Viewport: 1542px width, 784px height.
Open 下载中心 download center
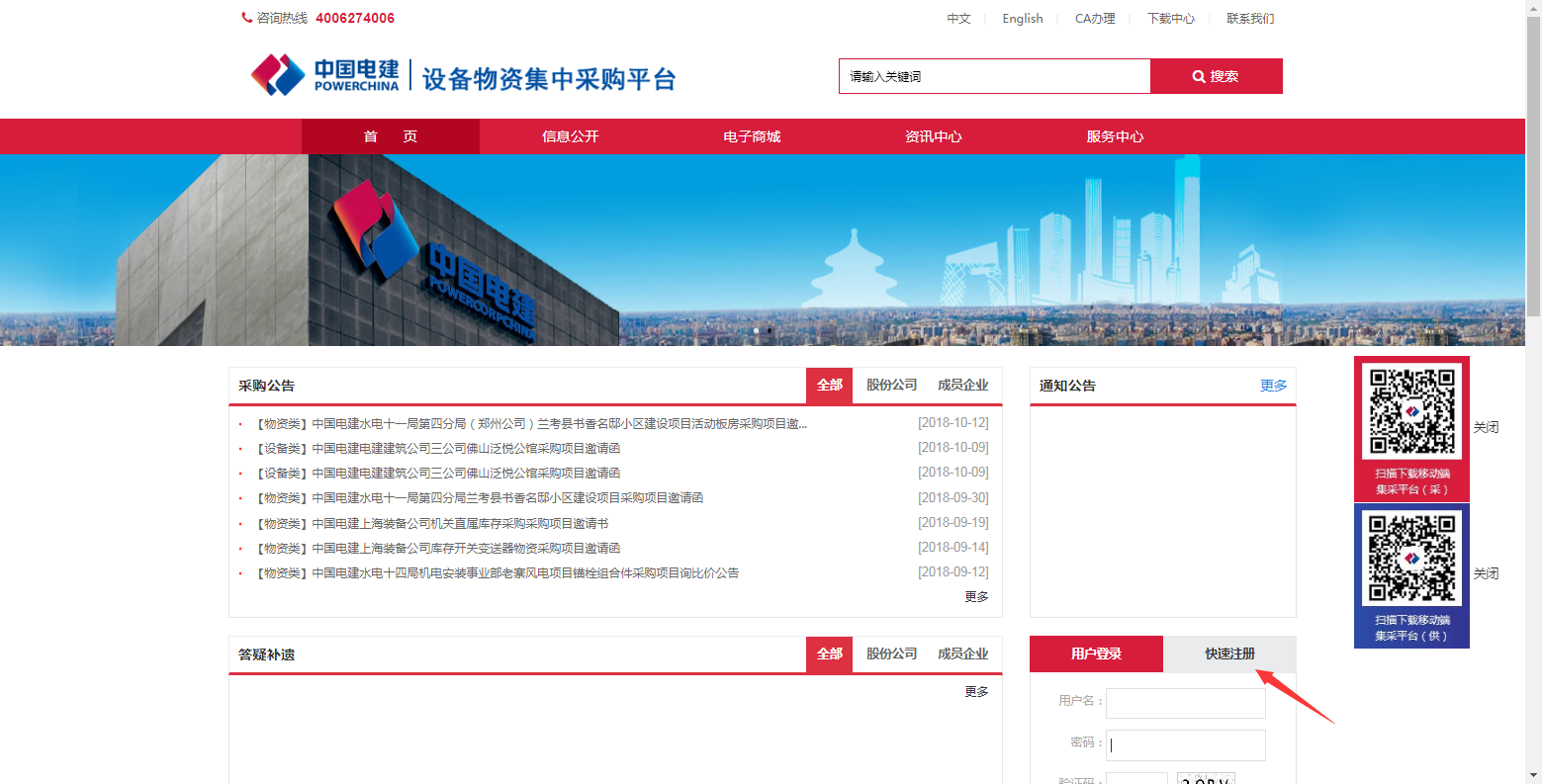coord(1171,19)
